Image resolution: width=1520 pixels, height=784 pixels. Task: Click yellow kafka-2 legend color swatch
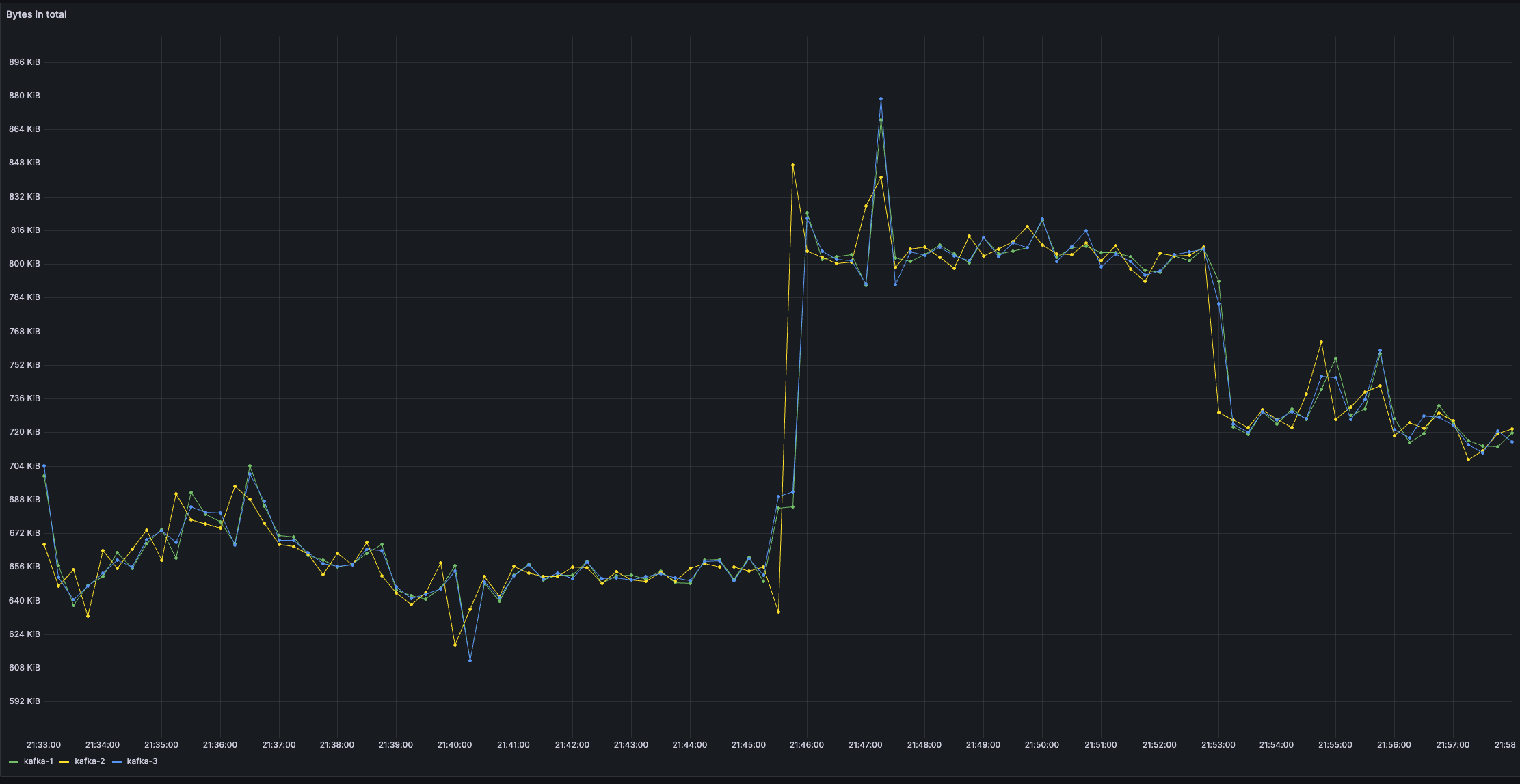(65, 761)
